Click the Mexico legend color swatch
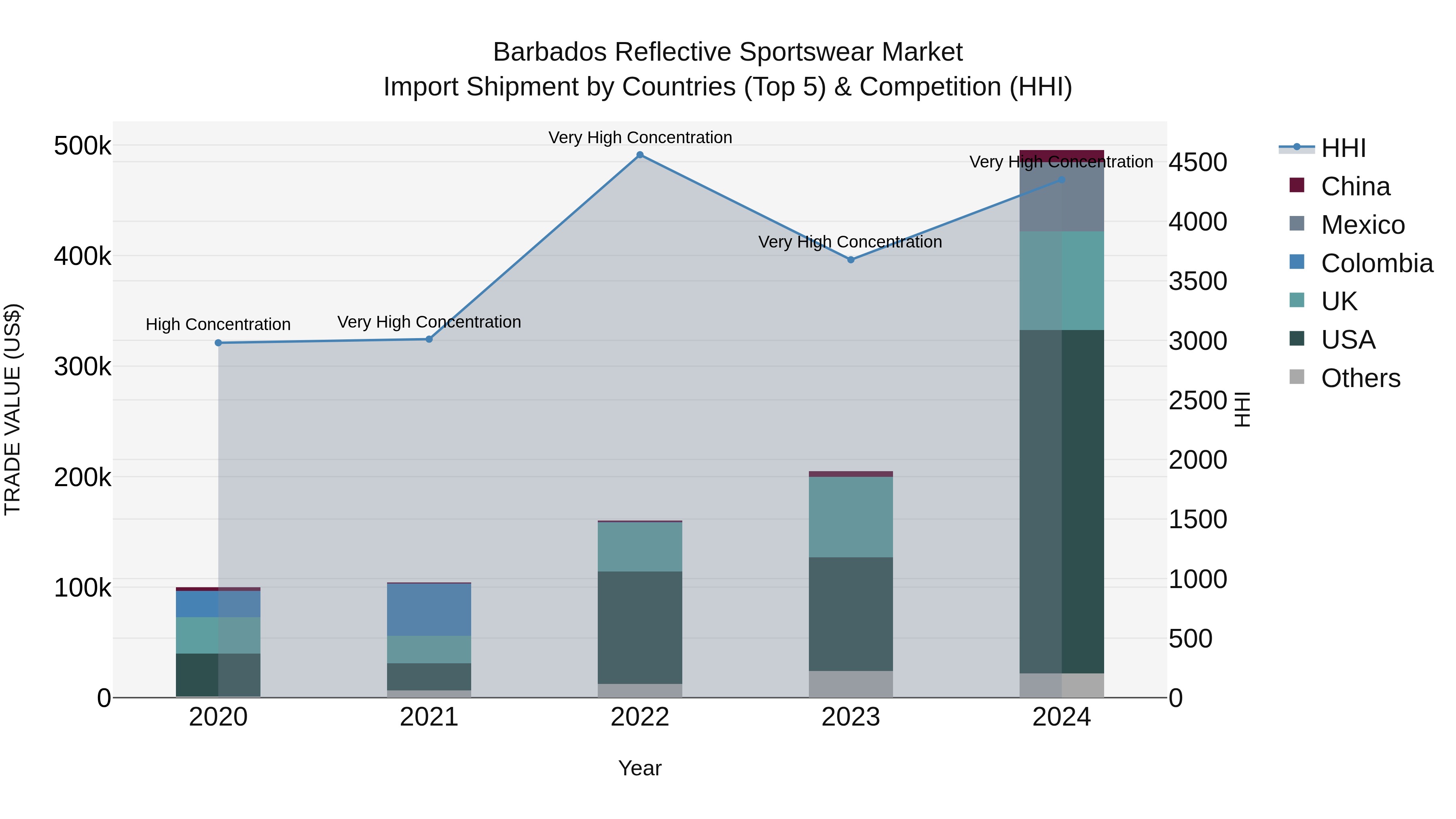 1297,223
